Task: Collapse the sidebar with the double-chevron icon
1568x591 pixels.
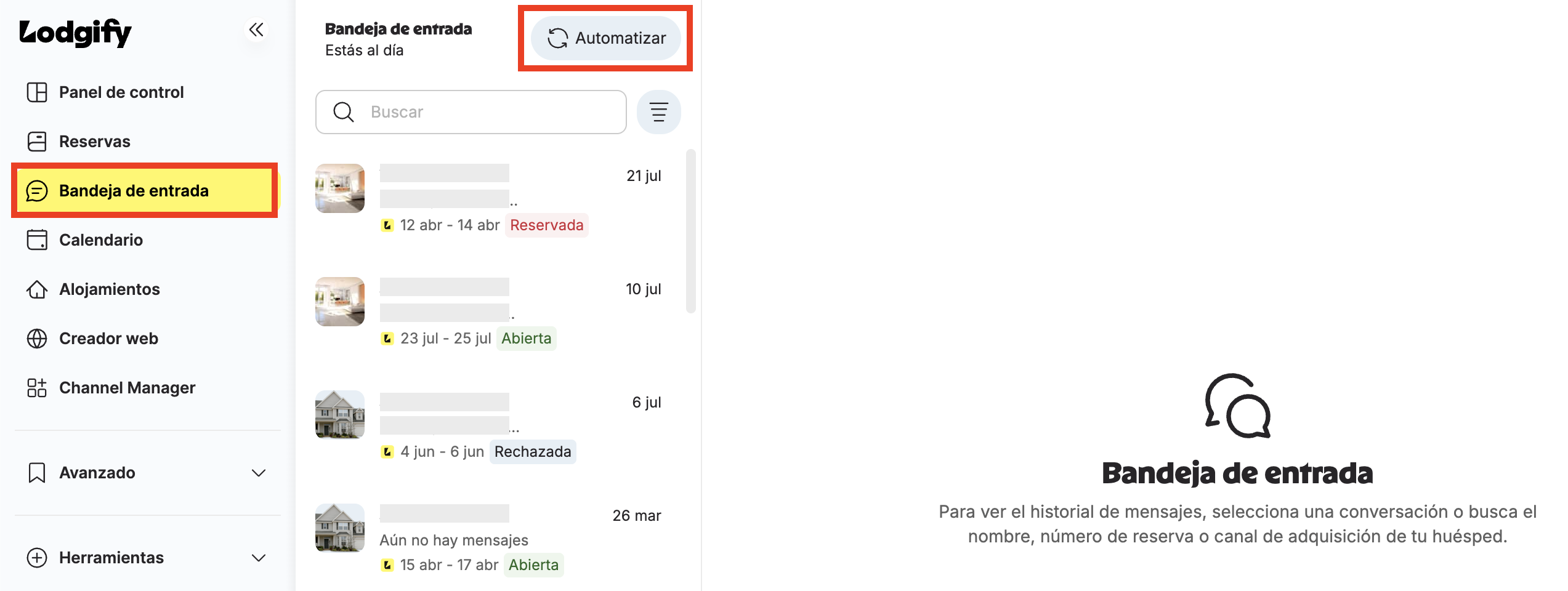Action: [256, 30]
